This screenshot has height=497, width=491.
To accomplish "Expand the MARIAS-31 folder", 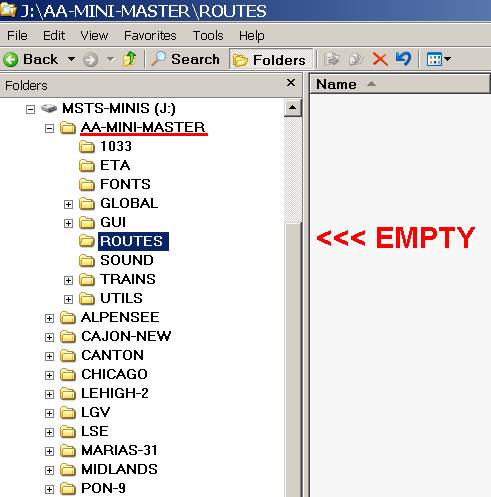I will [x=49, y=451].
